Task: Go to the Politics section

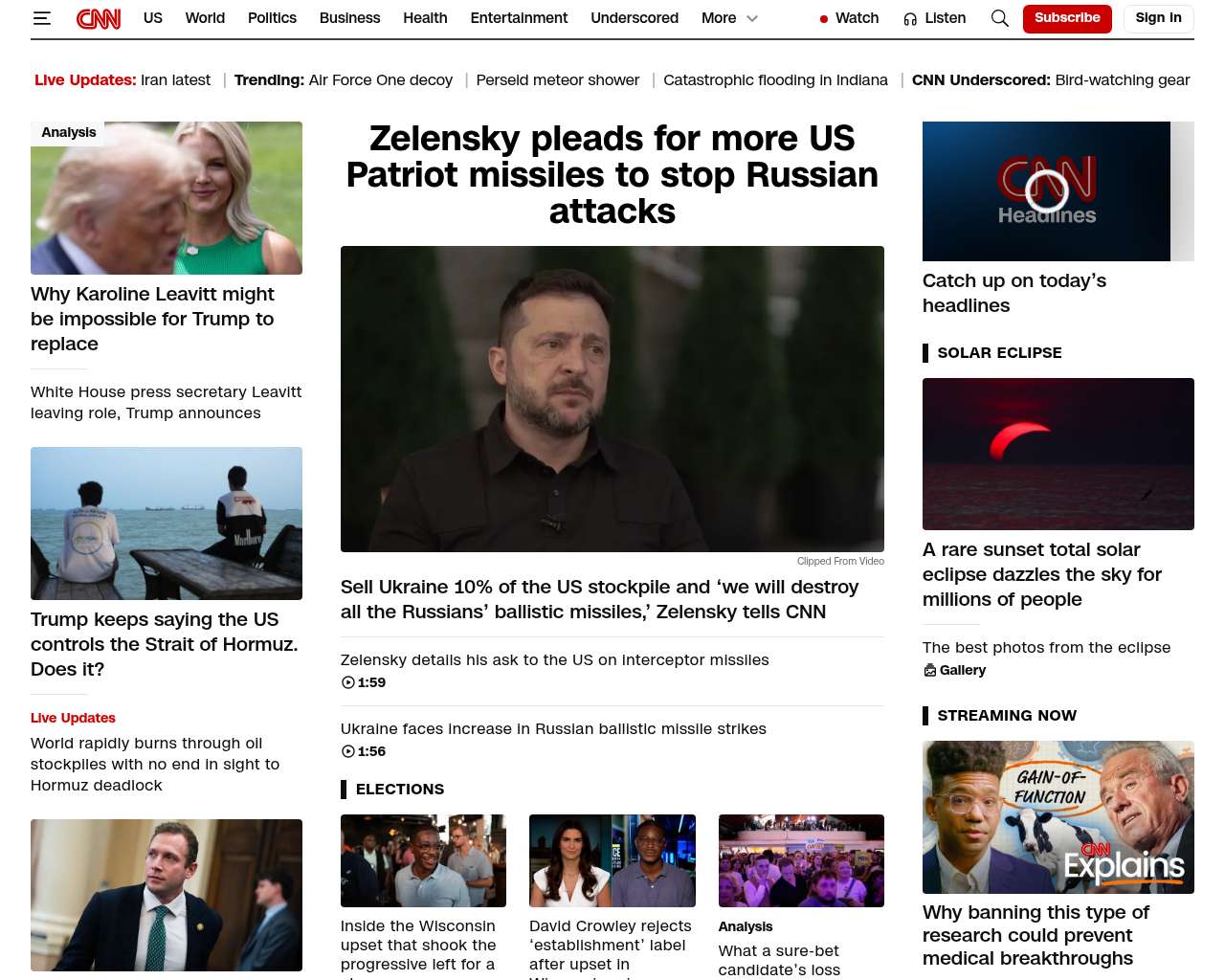Action: click(272, 18)
